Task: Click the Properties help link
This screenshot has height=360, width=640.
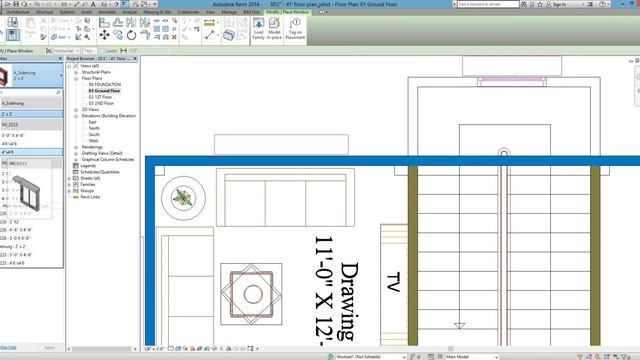Action: click(8, 347)
